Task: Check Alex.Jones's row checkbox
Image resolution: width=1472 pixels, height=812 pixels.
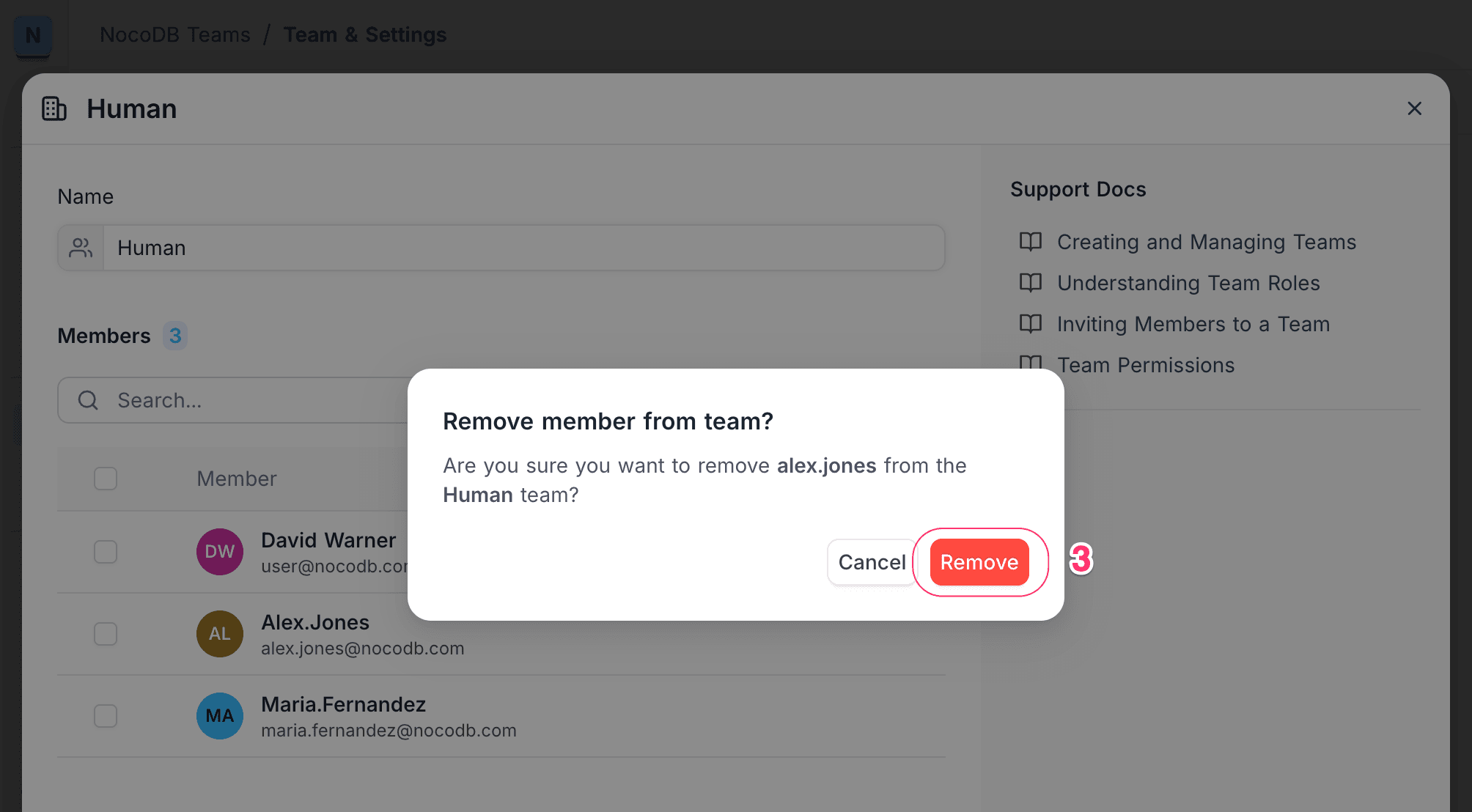Action: [x=105, y=634]
